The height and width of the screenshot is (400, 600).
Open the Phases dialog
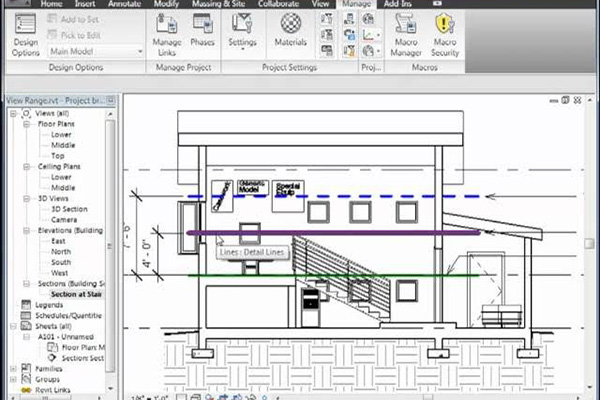[202, 31]
